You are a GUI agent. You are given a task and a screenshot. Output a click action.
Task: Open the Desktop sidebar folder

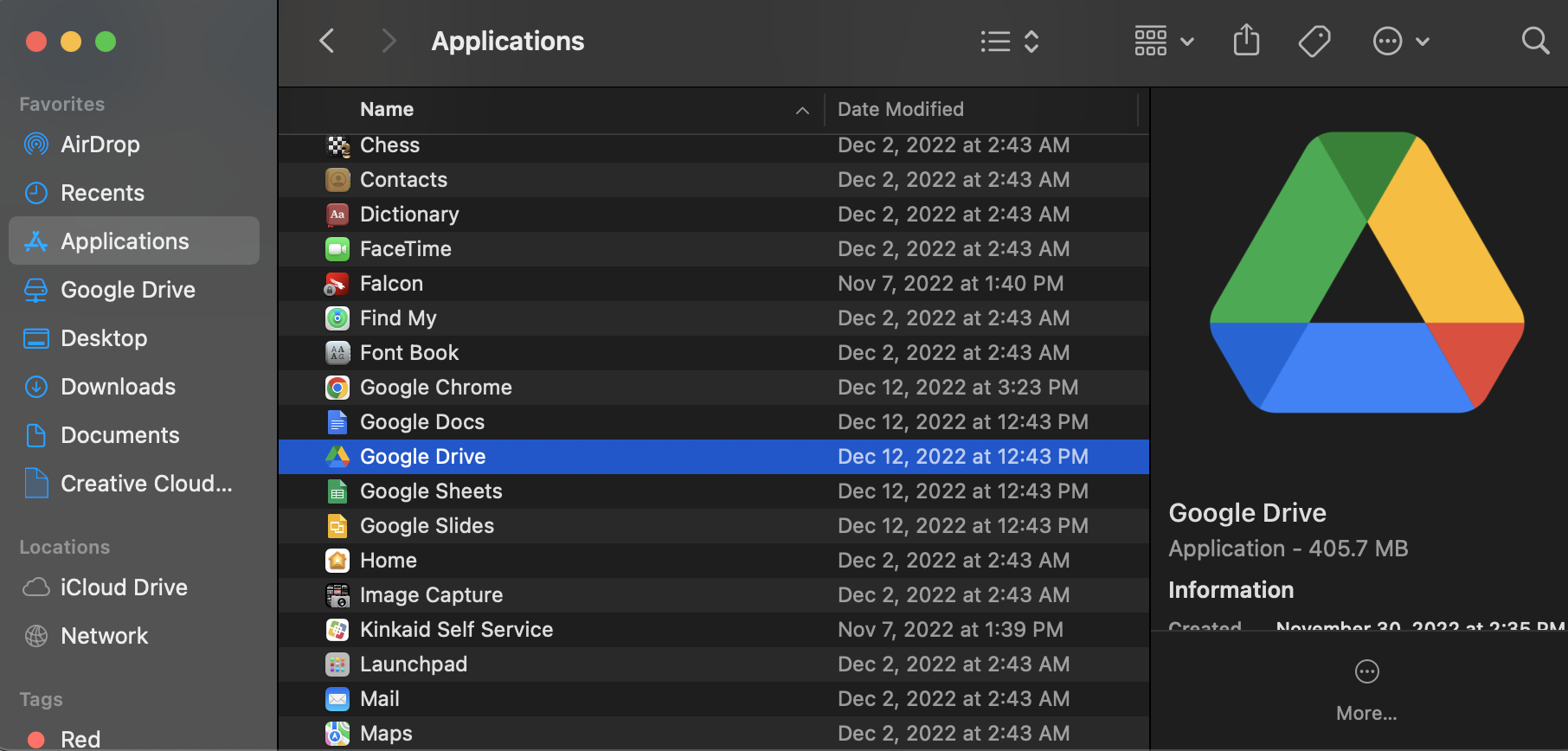click(134, 338)
